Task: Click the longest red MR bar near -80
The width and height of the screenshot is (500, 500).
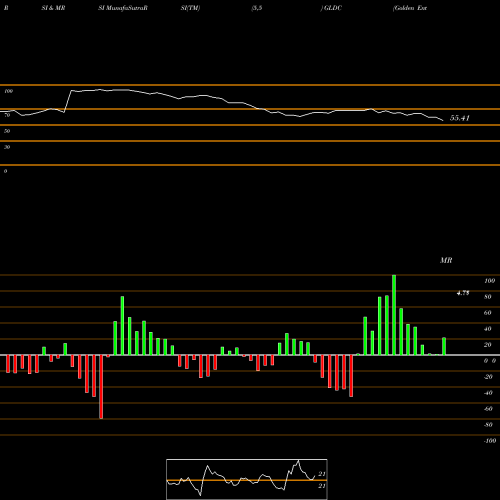Action: click(101, 387)
